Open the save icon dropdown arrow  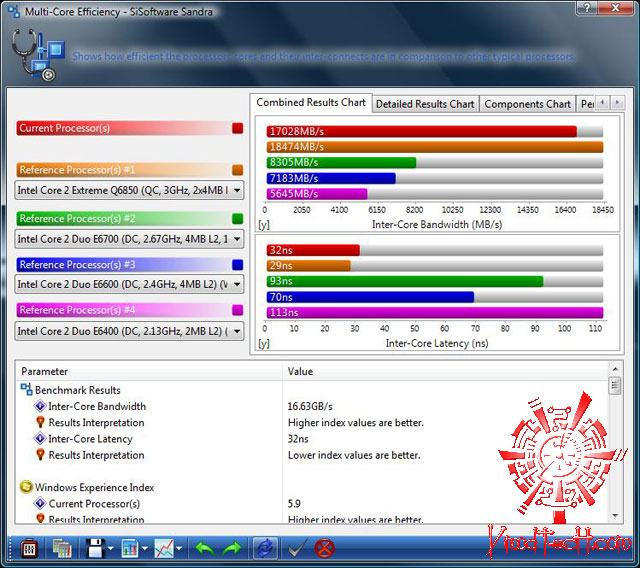[x=111, y=549]
